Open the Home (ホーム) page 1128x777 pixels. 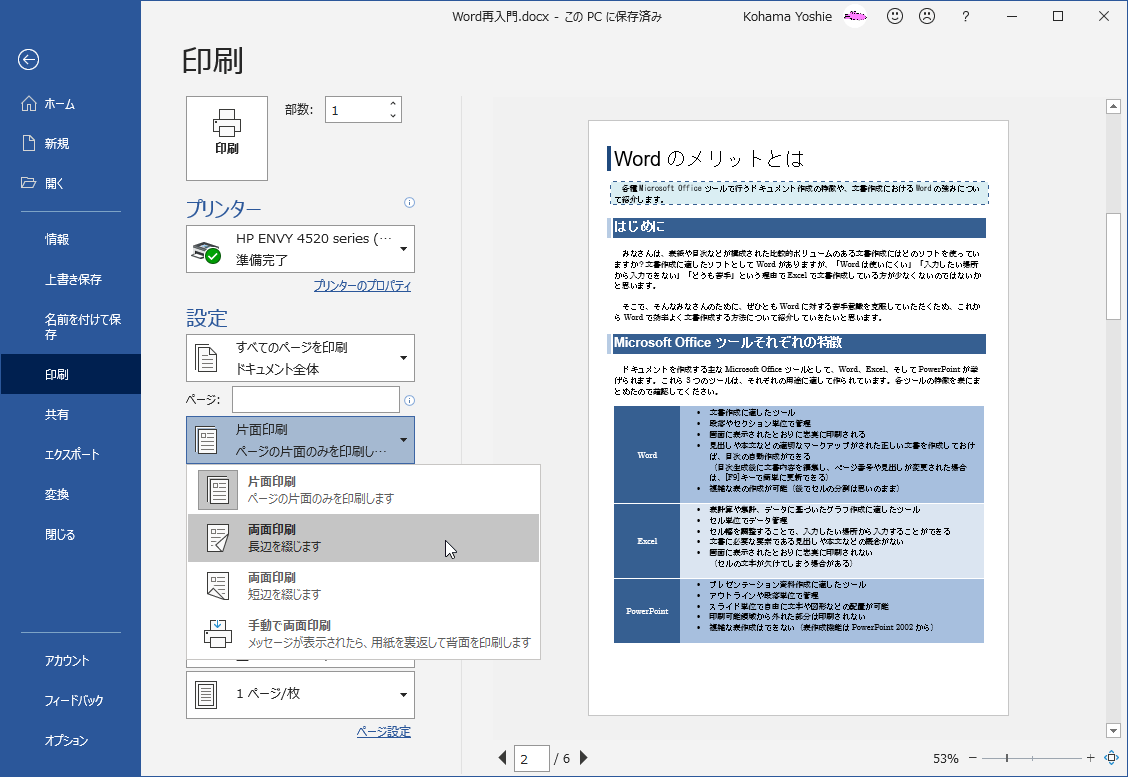pyautogui.click(x=70, y=104)
